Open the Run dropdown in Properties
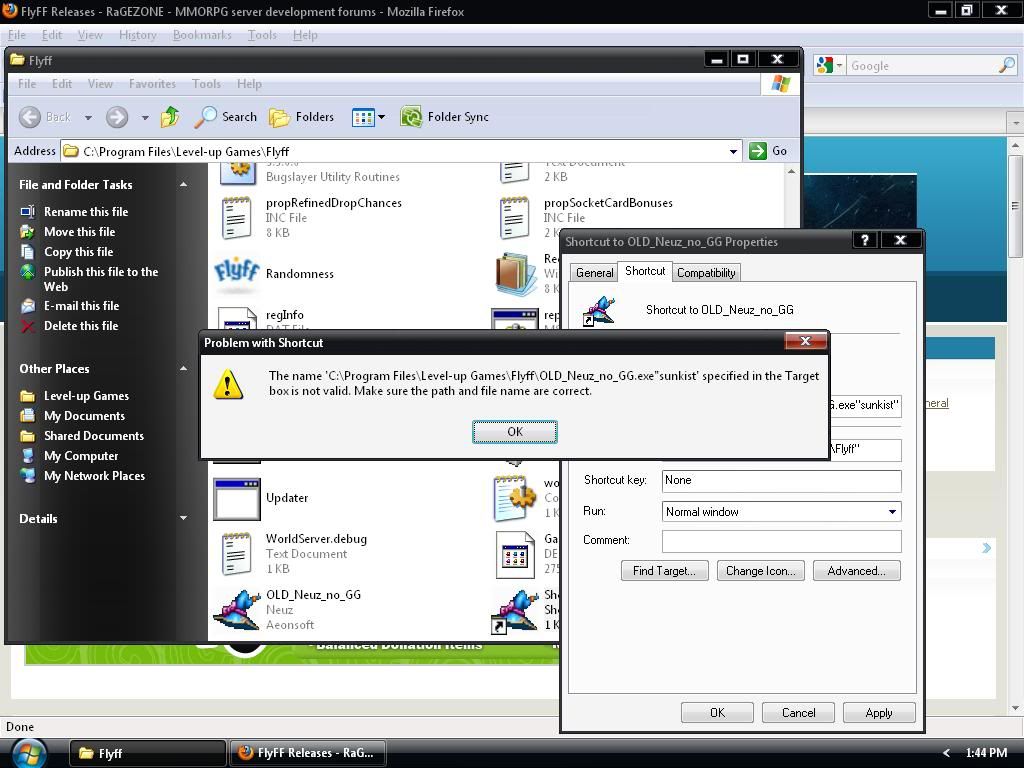Viewport: 1024px width, 768px height. (892, 512)
